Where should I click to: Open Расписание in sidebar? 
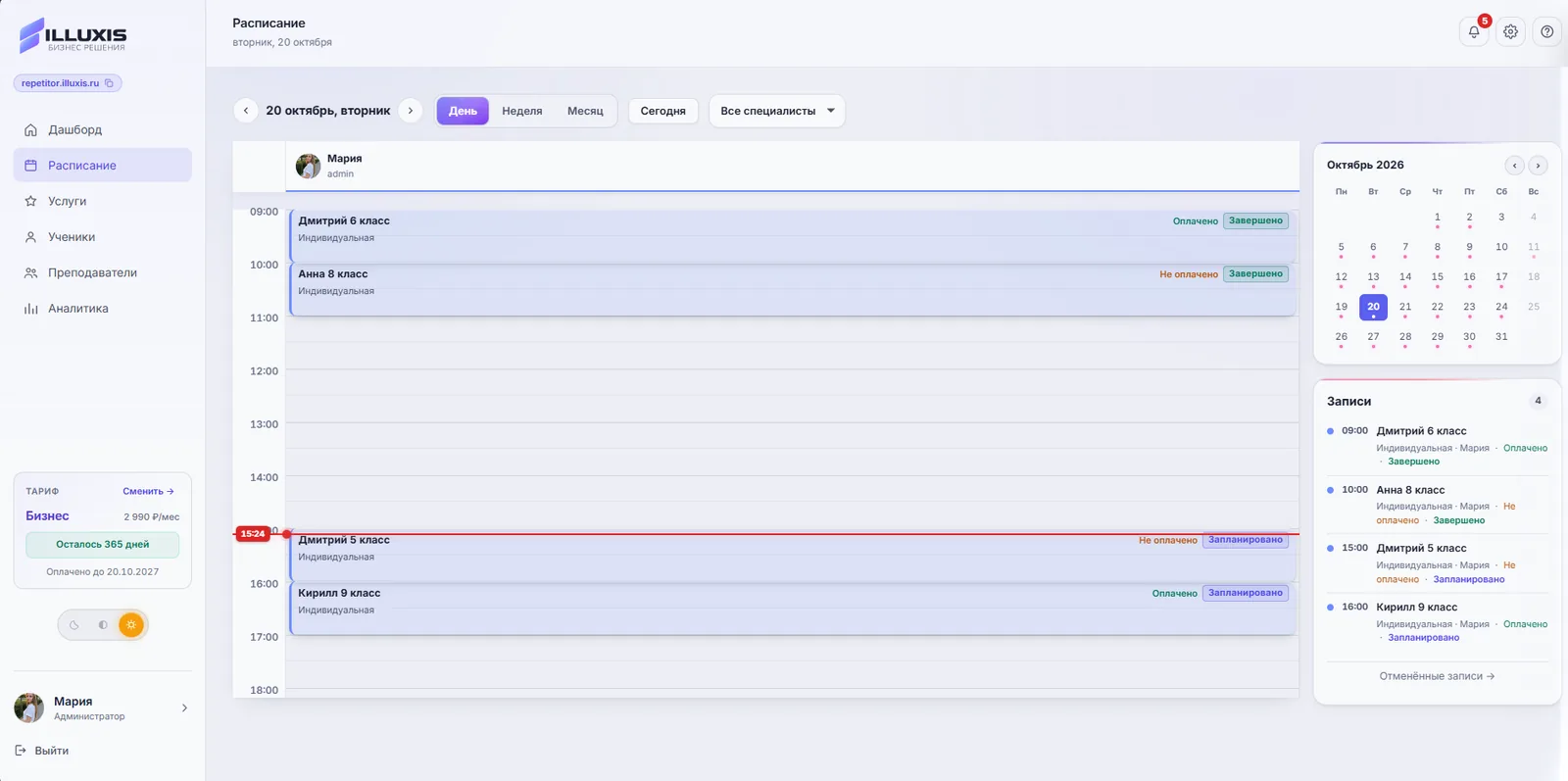103,165
